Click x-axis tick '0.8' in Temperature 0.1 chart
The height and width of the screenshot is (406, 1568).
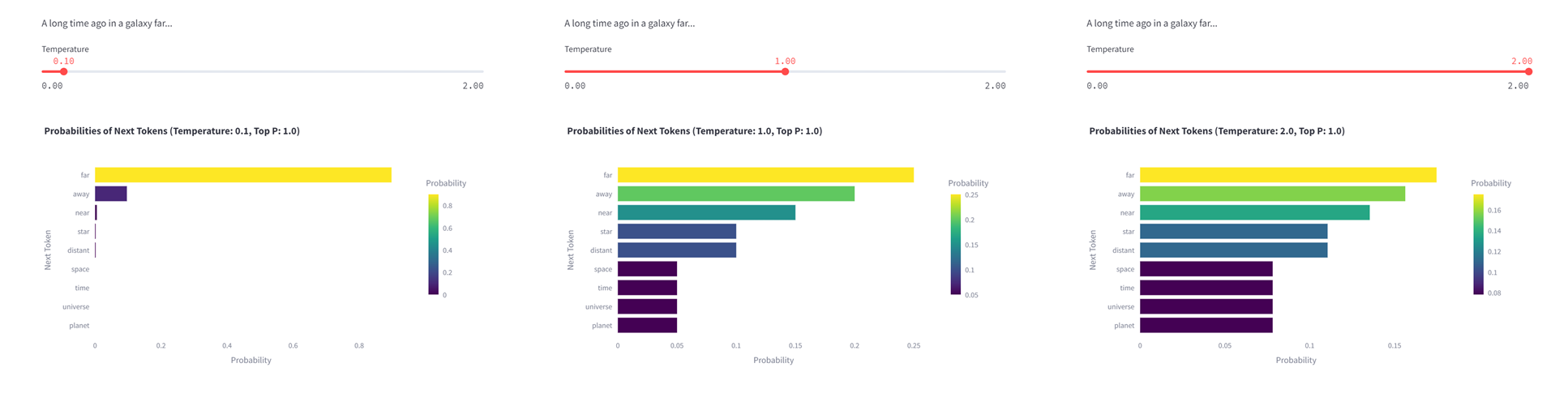click(x=359, y=345)
